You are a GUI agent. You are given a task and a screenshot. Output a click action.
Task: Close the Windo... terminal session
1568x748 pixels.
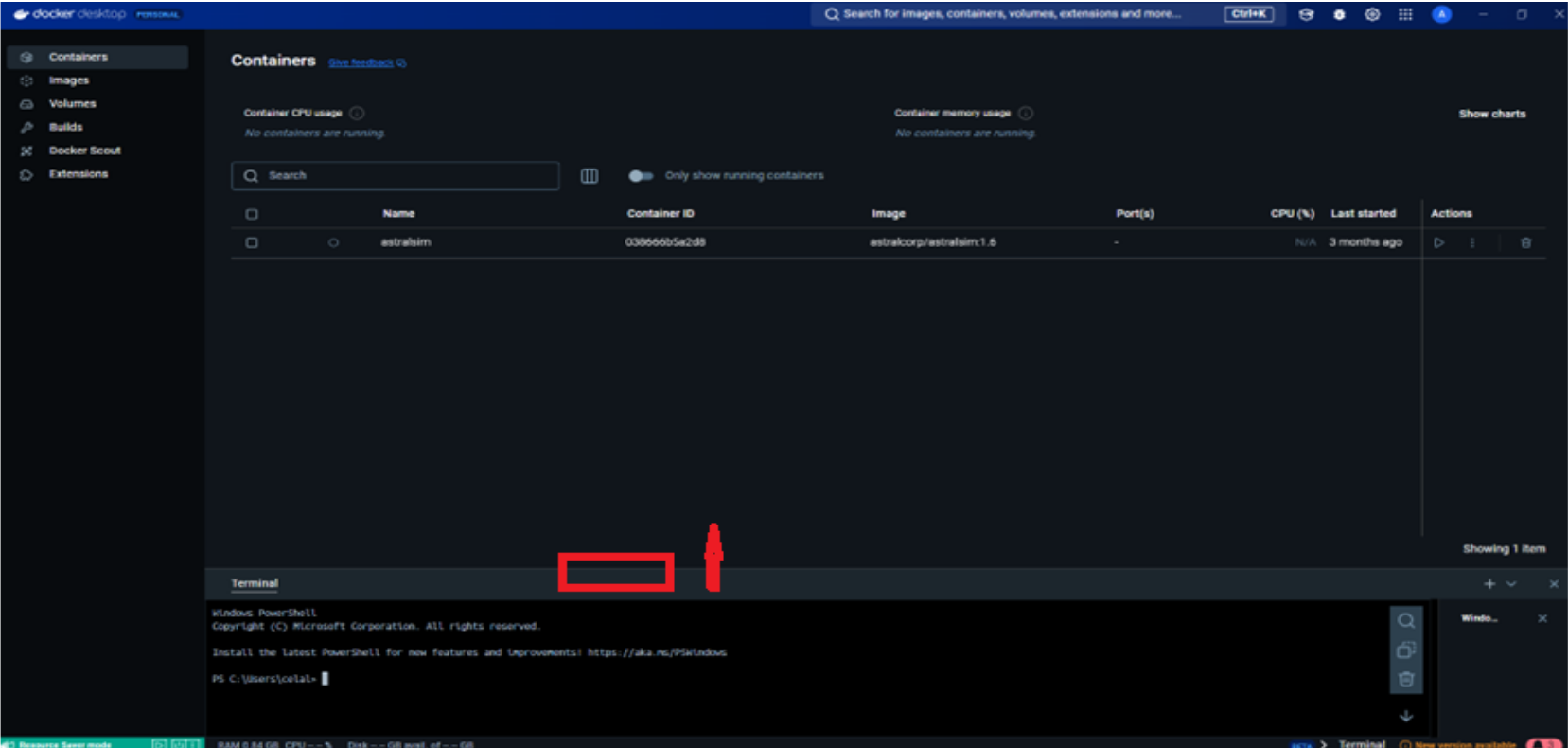tap(1542, 618)
